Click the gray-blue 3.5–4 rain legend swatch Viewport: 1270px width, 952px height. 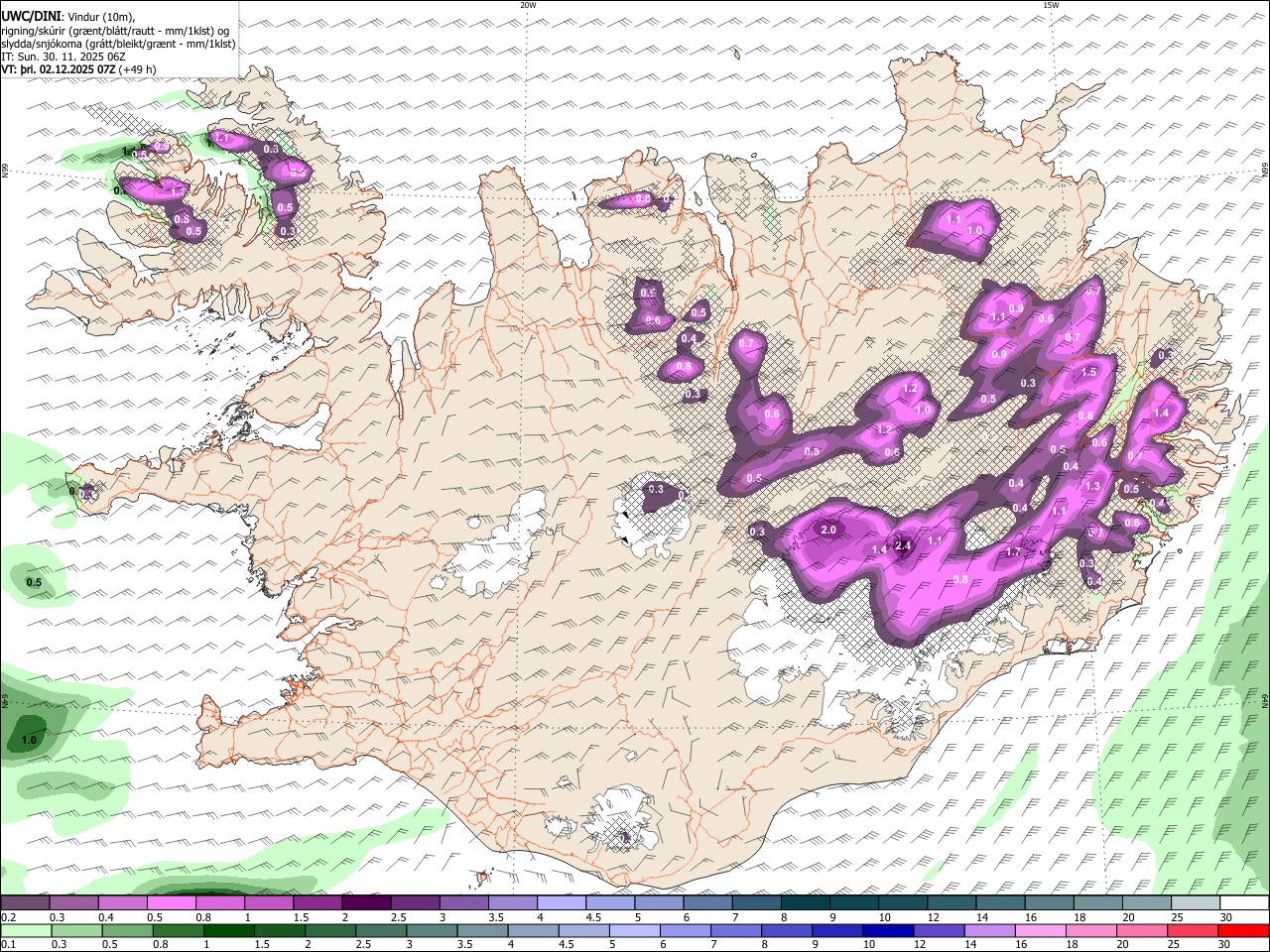pos(482,931)
